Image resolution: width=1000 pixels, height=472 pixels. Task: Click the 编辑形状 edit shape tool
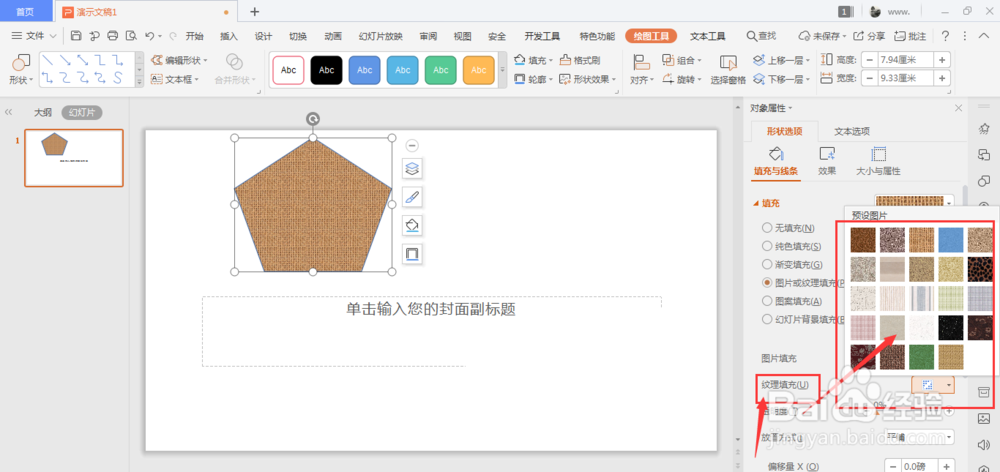click(x=179, y=60)
